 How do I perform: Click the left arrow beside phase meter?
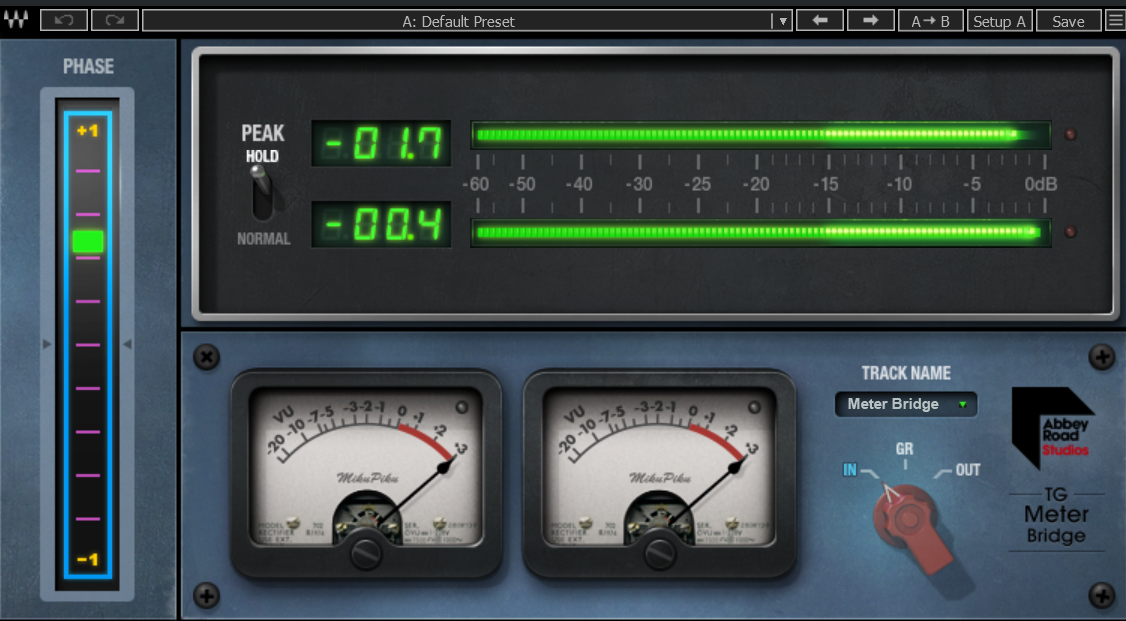tap(47, 345)
